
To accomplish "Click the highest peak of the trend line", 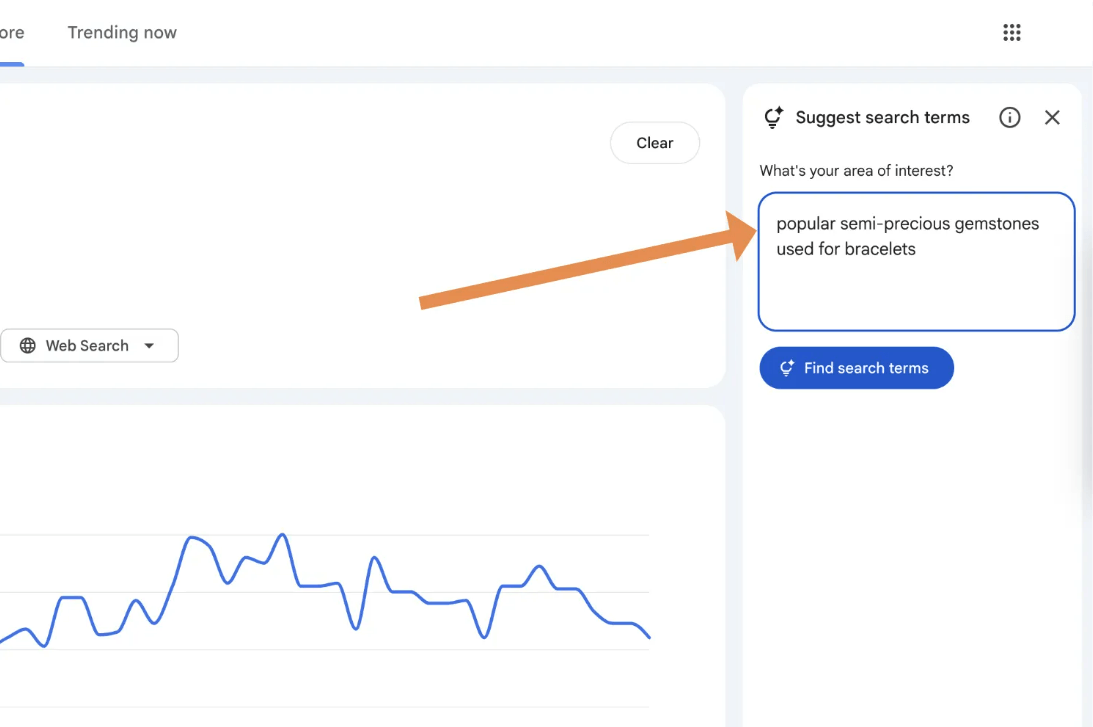I will (282, 535).
